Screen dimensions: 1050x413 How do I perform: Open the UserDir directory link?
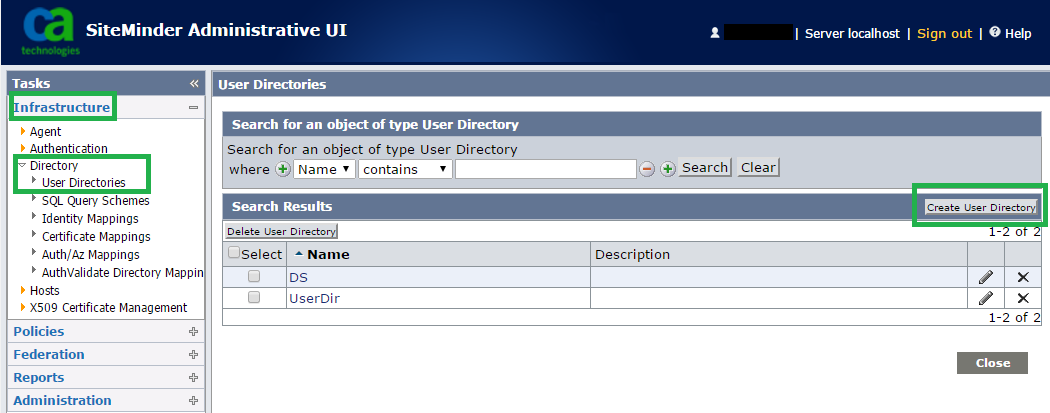click(314, 299)
